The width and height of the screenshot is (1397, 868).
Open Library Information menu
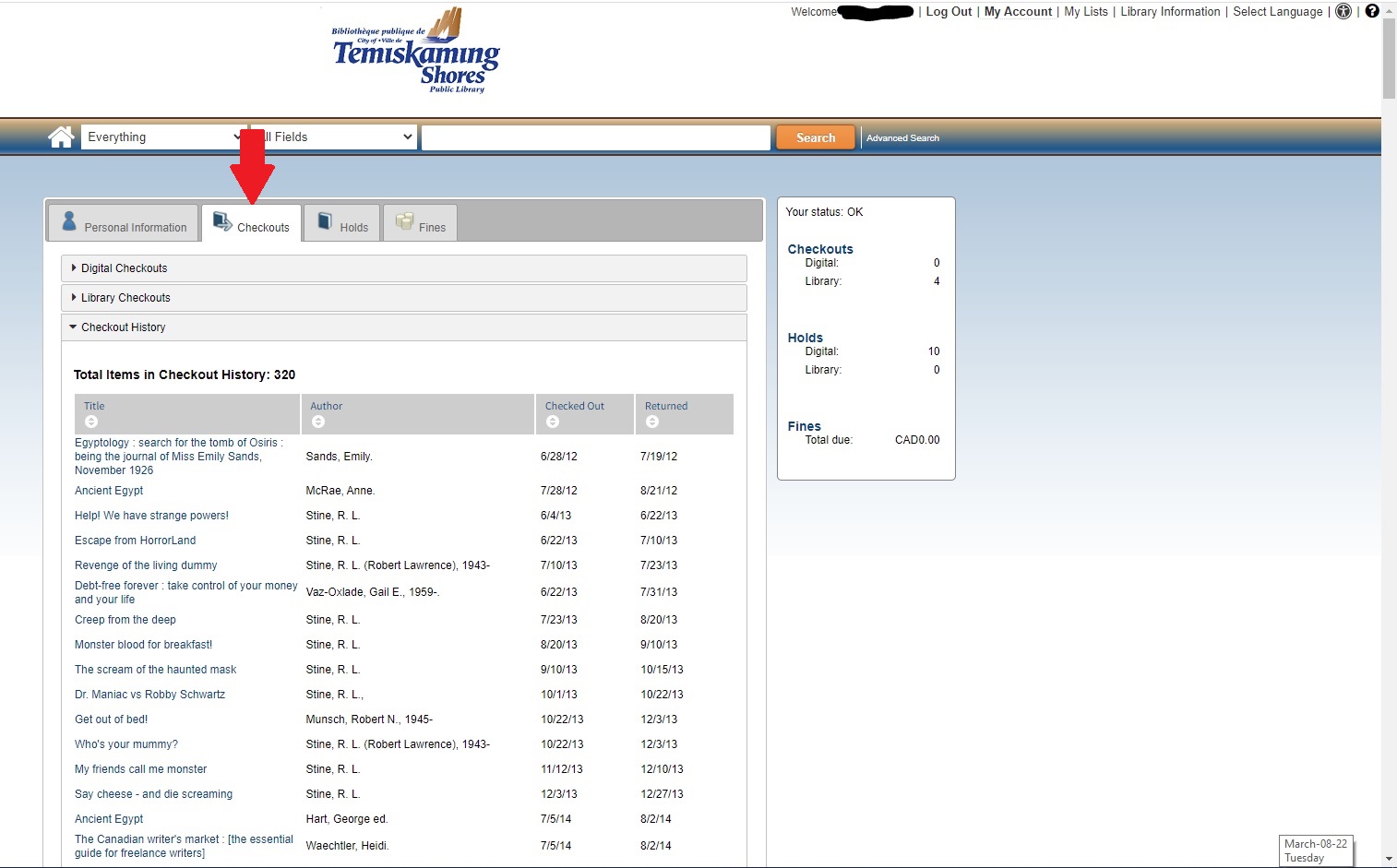(x=1170, y=12)
